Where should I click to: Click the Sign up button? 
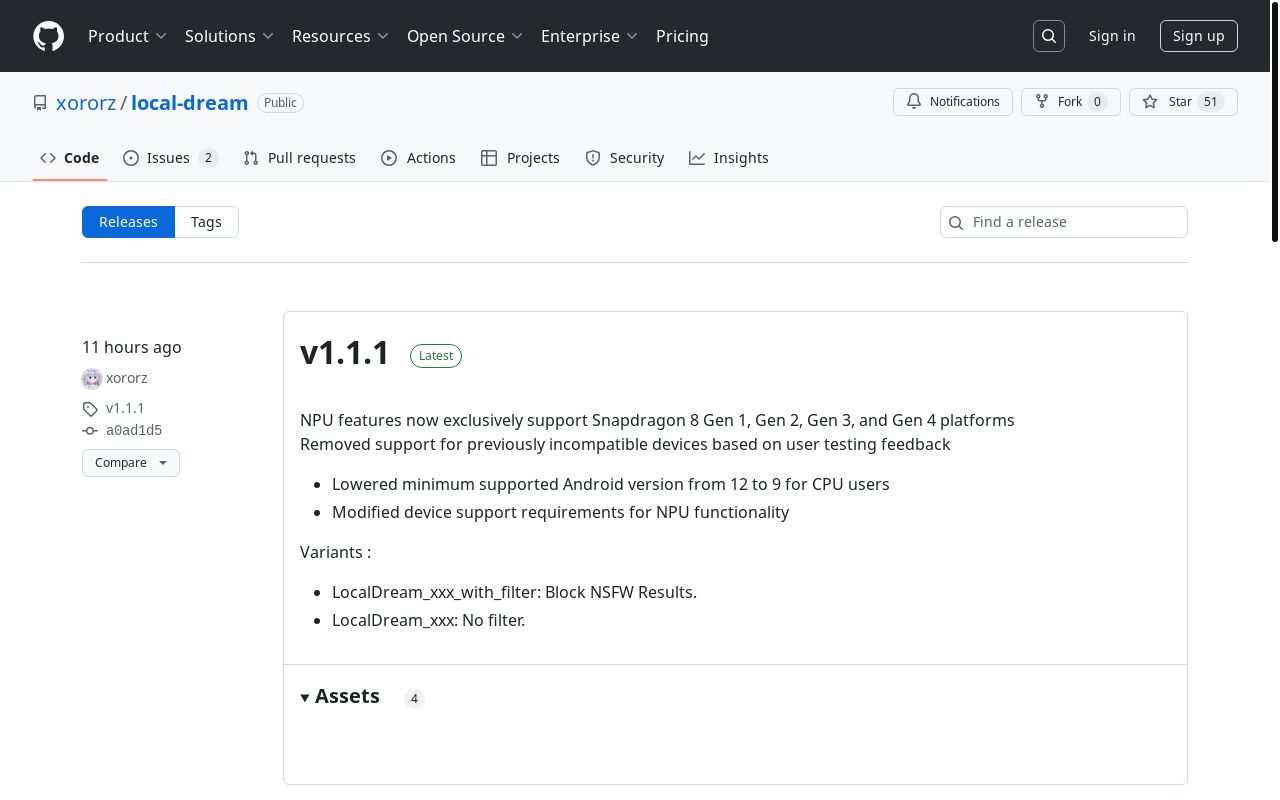point(1198,36)
